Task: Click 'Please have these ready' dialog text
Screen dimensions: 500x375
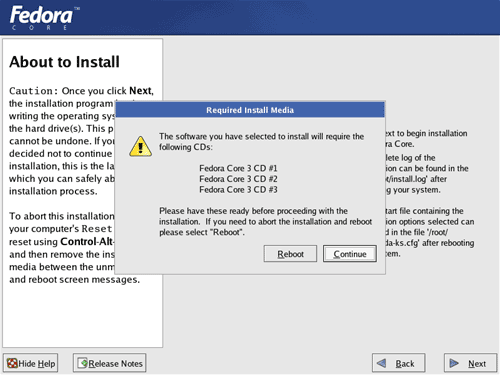Action: [x=204, y=211]
